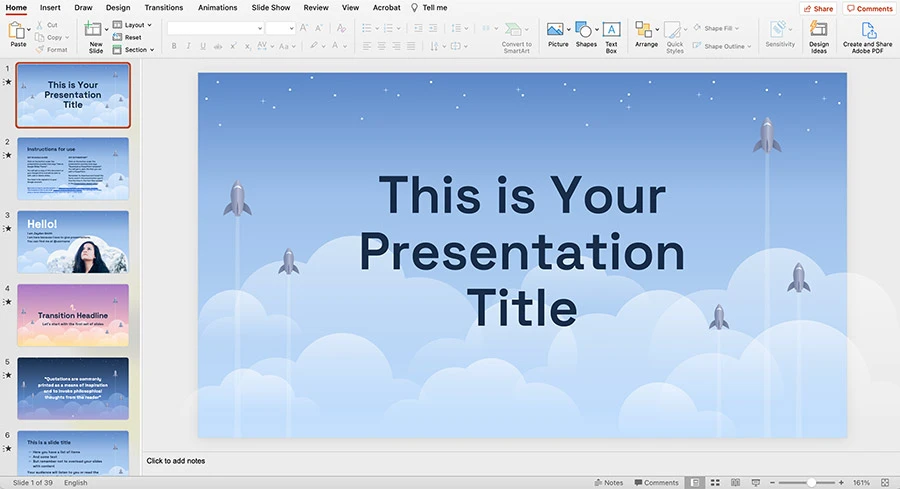Toggle the Notes pane in status bar
The image size is (900, 489).
point(607,482)
